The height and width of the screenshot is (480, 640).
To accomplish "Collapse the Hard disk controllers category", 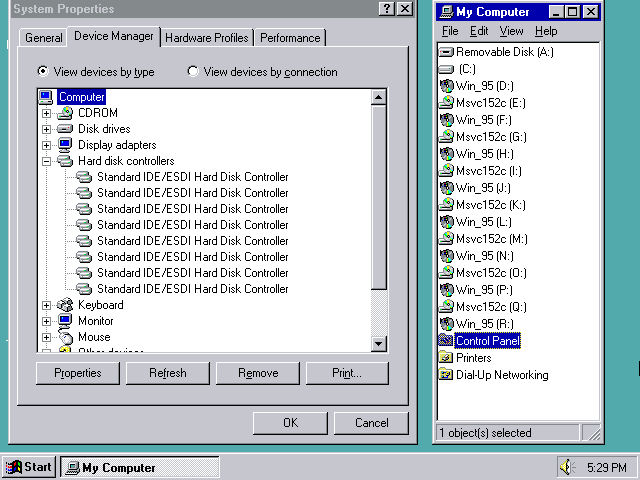I will point(46,161).
